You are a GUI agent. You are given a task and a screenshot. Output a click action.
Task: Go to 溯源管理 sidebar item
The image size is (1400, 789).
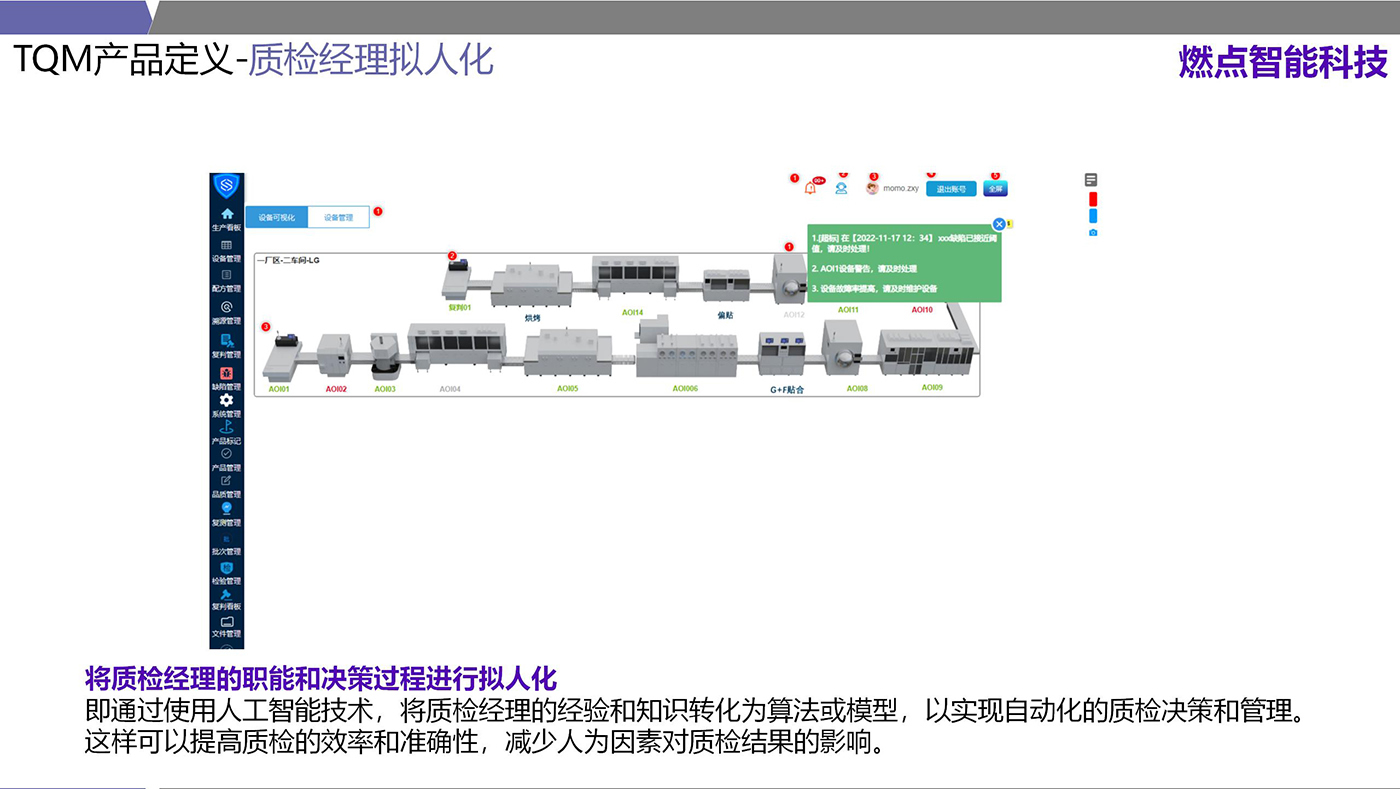[x=227, y=308]
